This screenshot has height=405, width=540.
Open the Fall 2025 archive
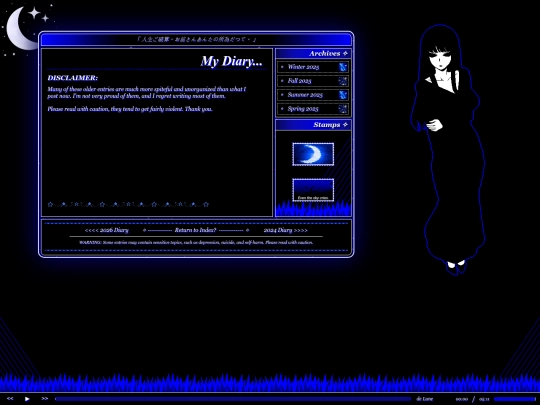299,81
